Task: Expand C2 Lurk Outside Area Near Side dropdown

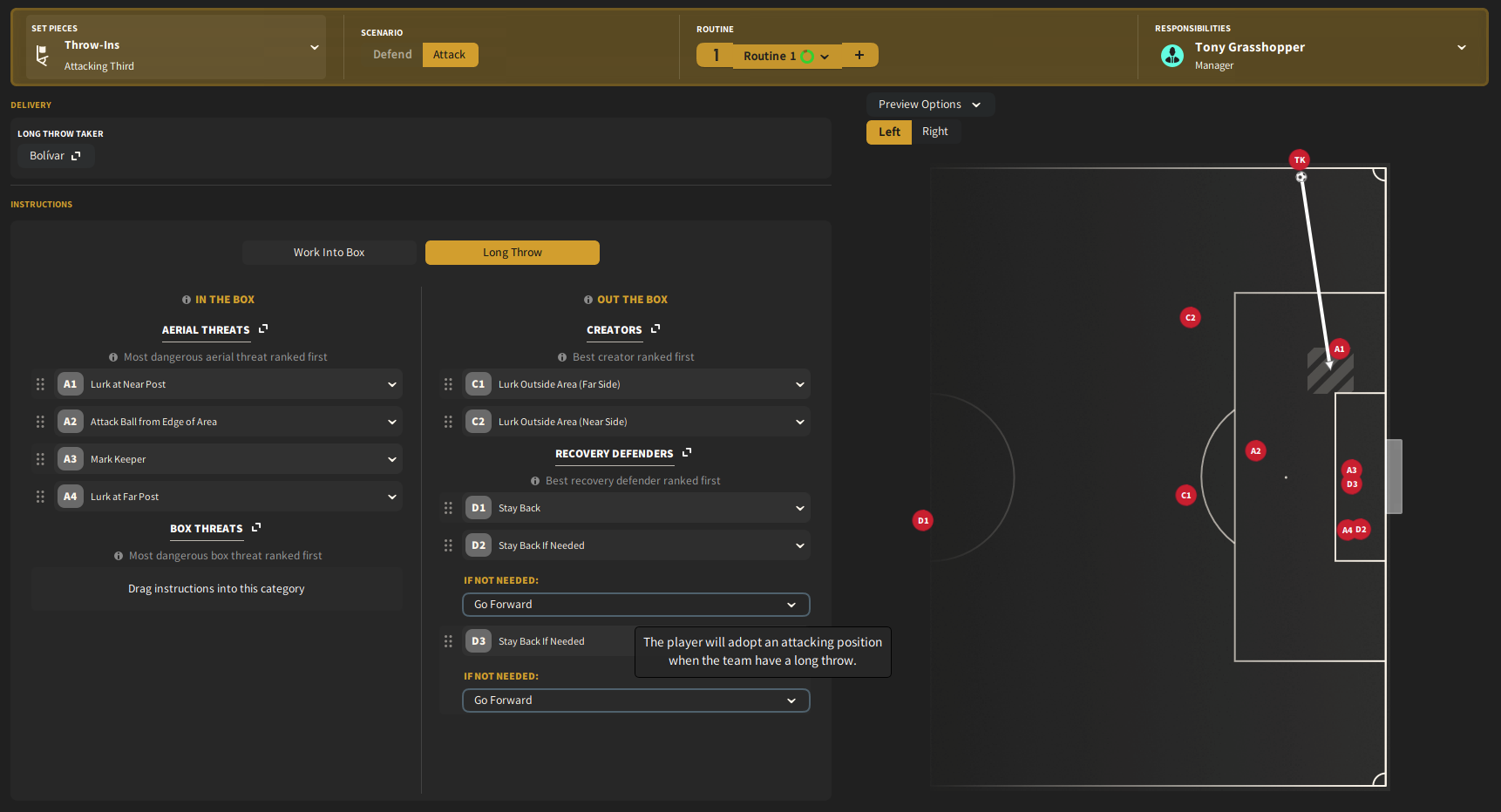Action: point(636,422)
